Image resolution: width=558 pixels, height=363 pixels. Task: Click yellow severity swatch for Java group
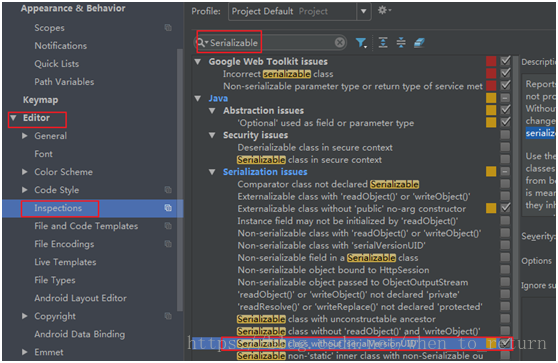[491, 98]
